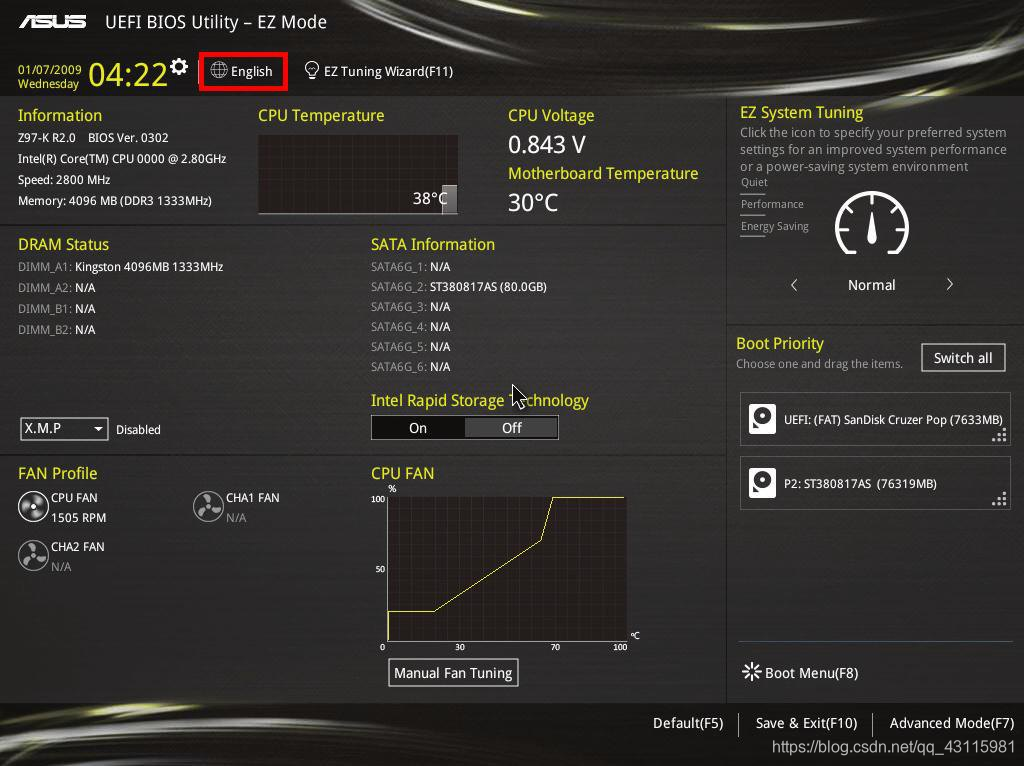1024x766 pixels.
Task: Click the Switch all button
Action: (963, 358)
